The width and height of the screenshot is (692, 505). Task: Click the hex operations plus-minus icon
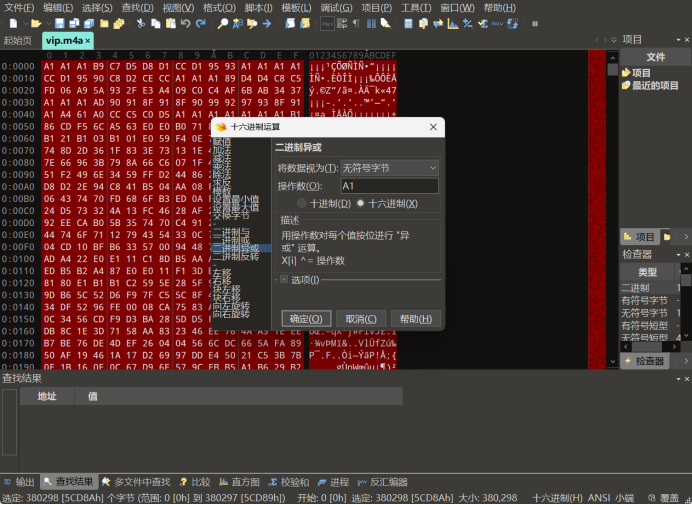point(467,23)
